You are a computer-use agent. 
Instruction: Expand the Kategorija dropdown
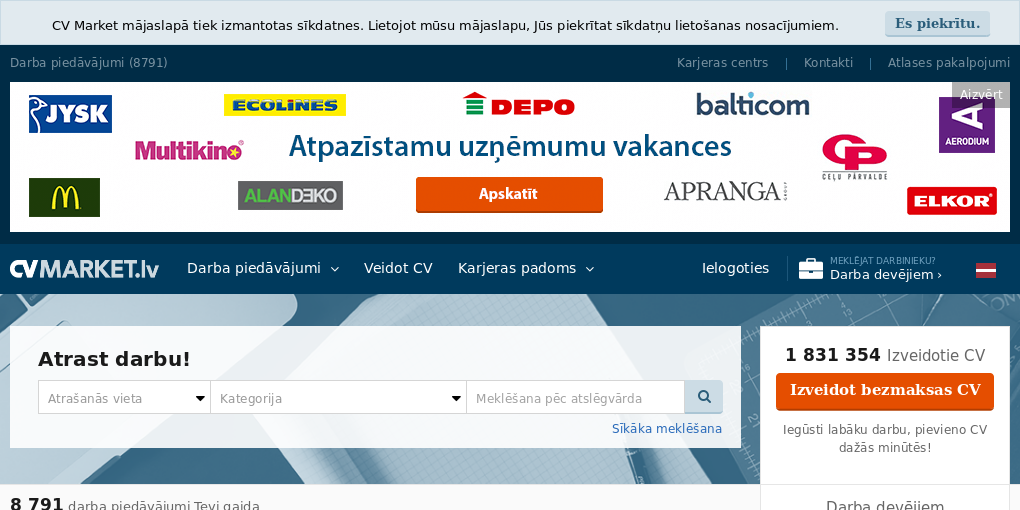tap(338, 397)
